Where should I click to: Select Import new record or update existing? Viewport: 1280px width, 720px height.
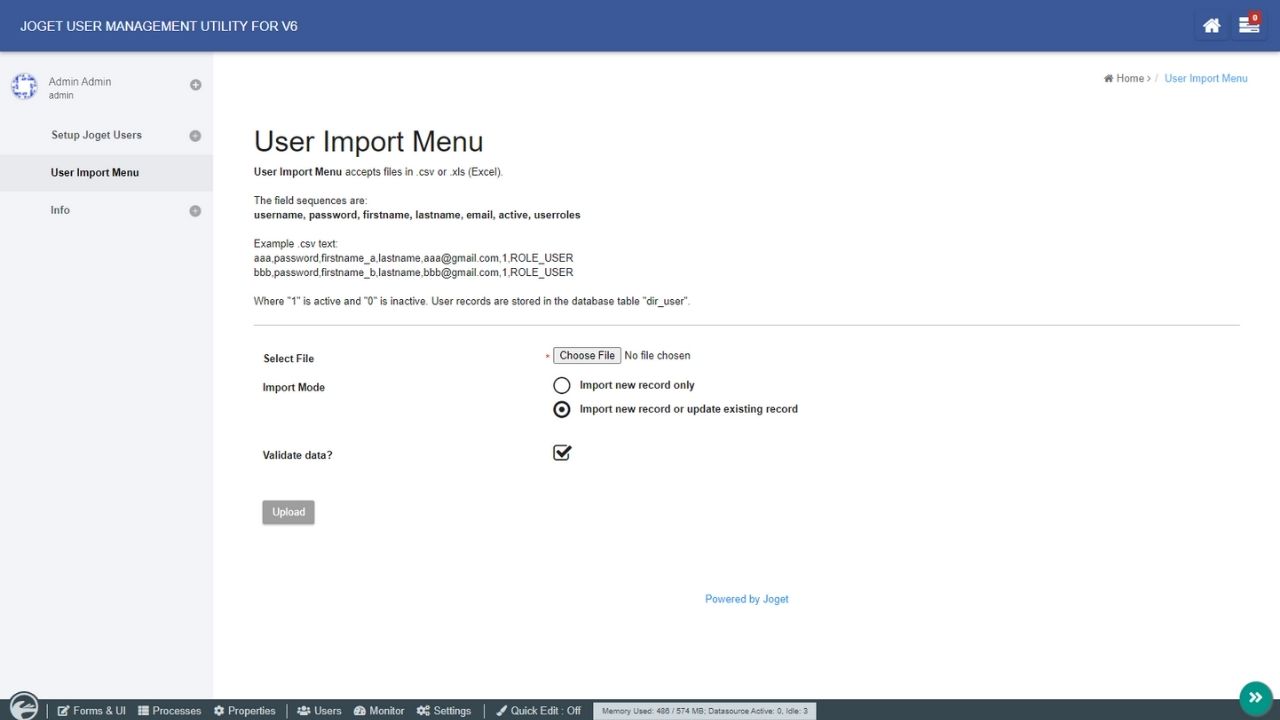[x=562, y=409]
